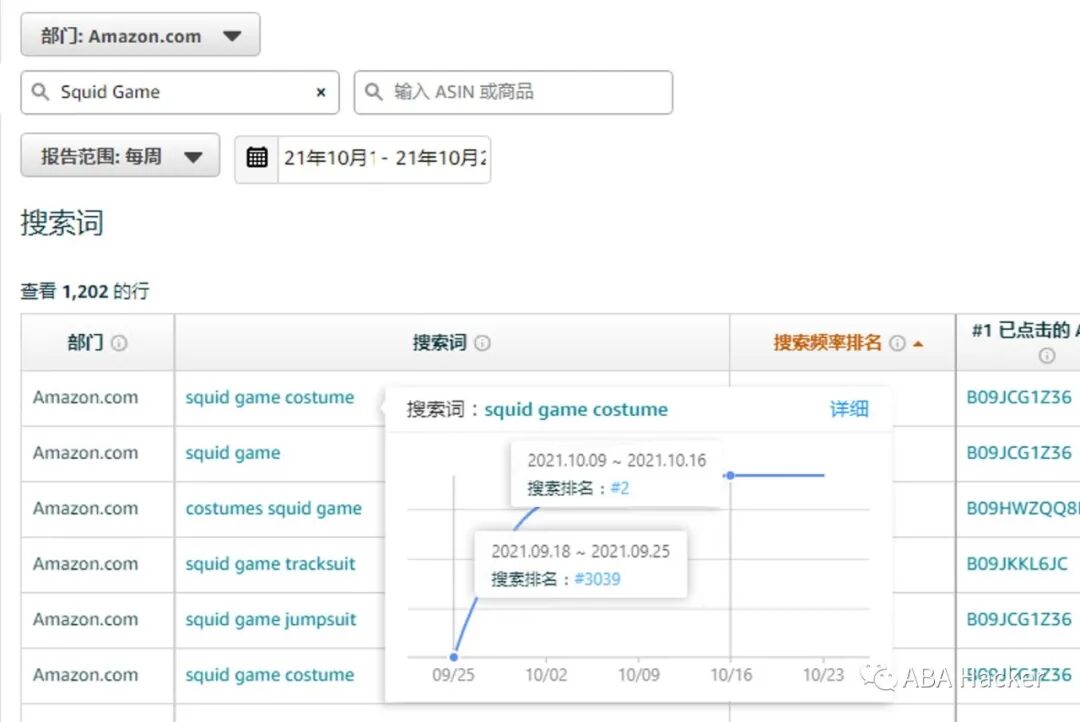Image resolution: width=1080 pixels, height=722 pixels.
Task: Open the squid game search term link
Action: click(233, 453)
